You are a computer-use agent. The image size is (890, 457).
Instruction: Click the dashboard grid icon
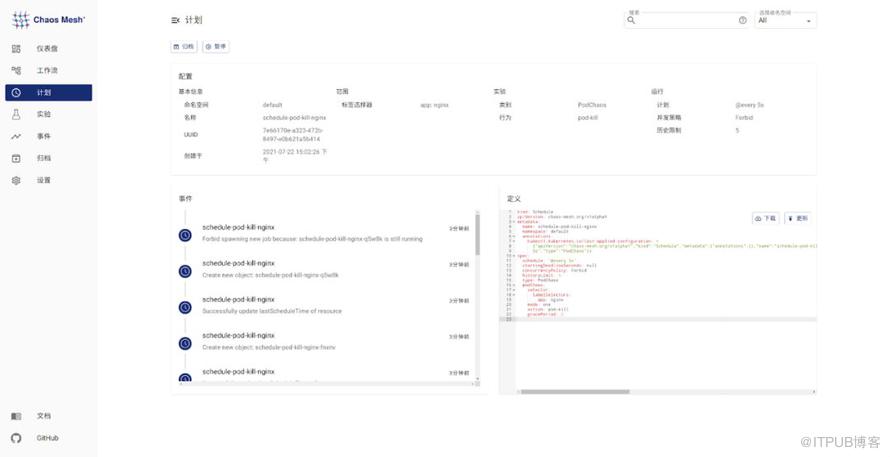[16, 49]
